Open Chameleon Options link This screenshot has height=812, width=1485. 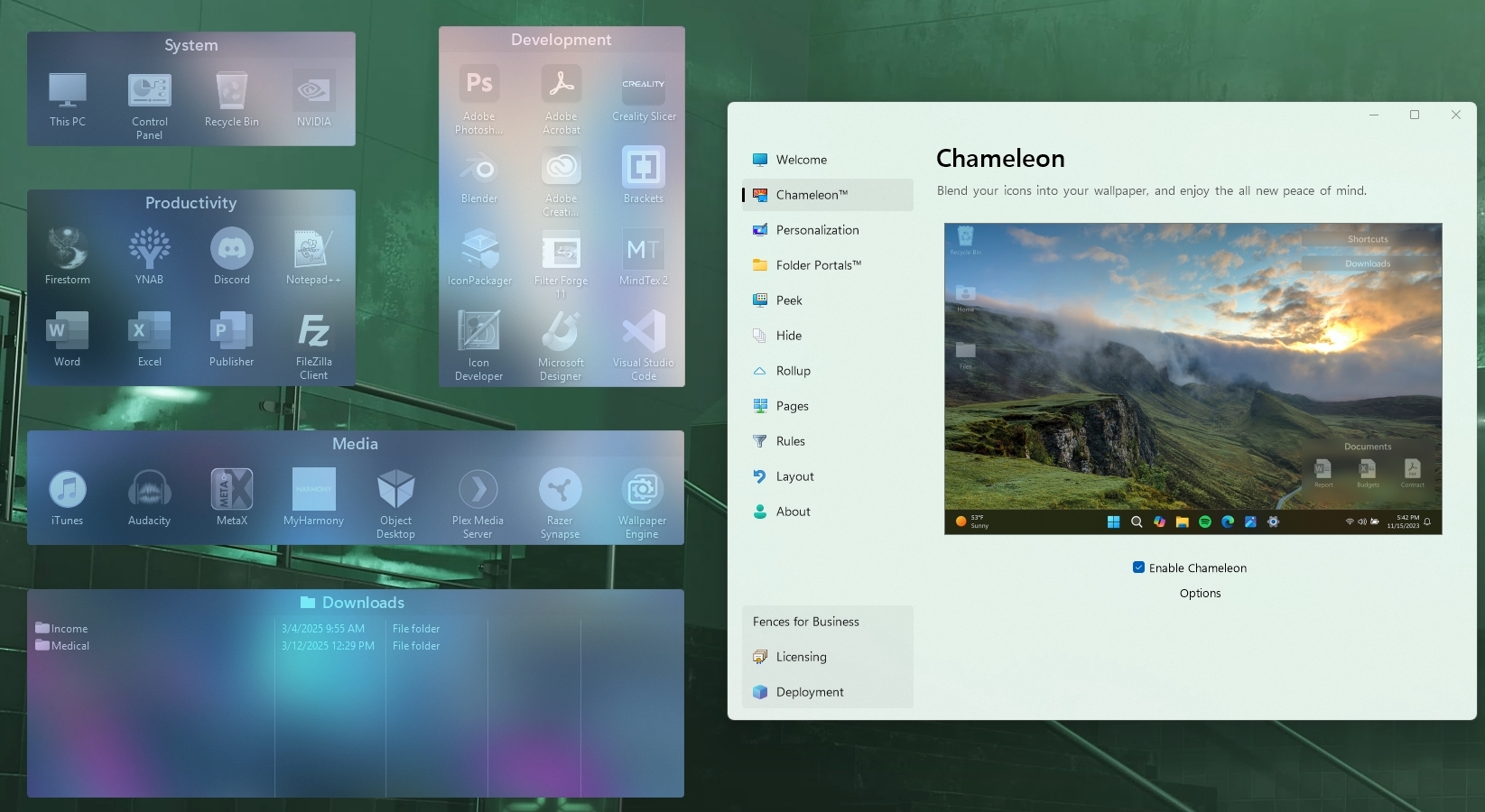click(x=1200, y=593)
